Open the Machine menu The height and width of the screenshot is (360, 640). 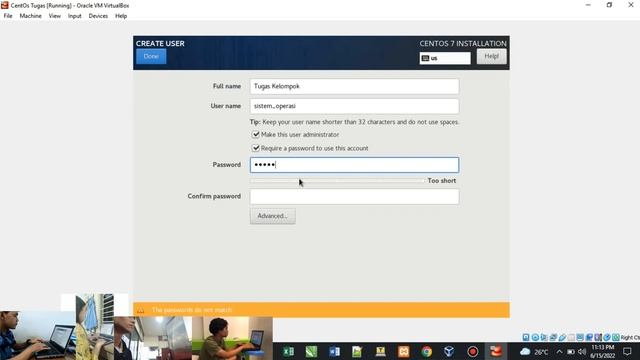click(31, 16)
